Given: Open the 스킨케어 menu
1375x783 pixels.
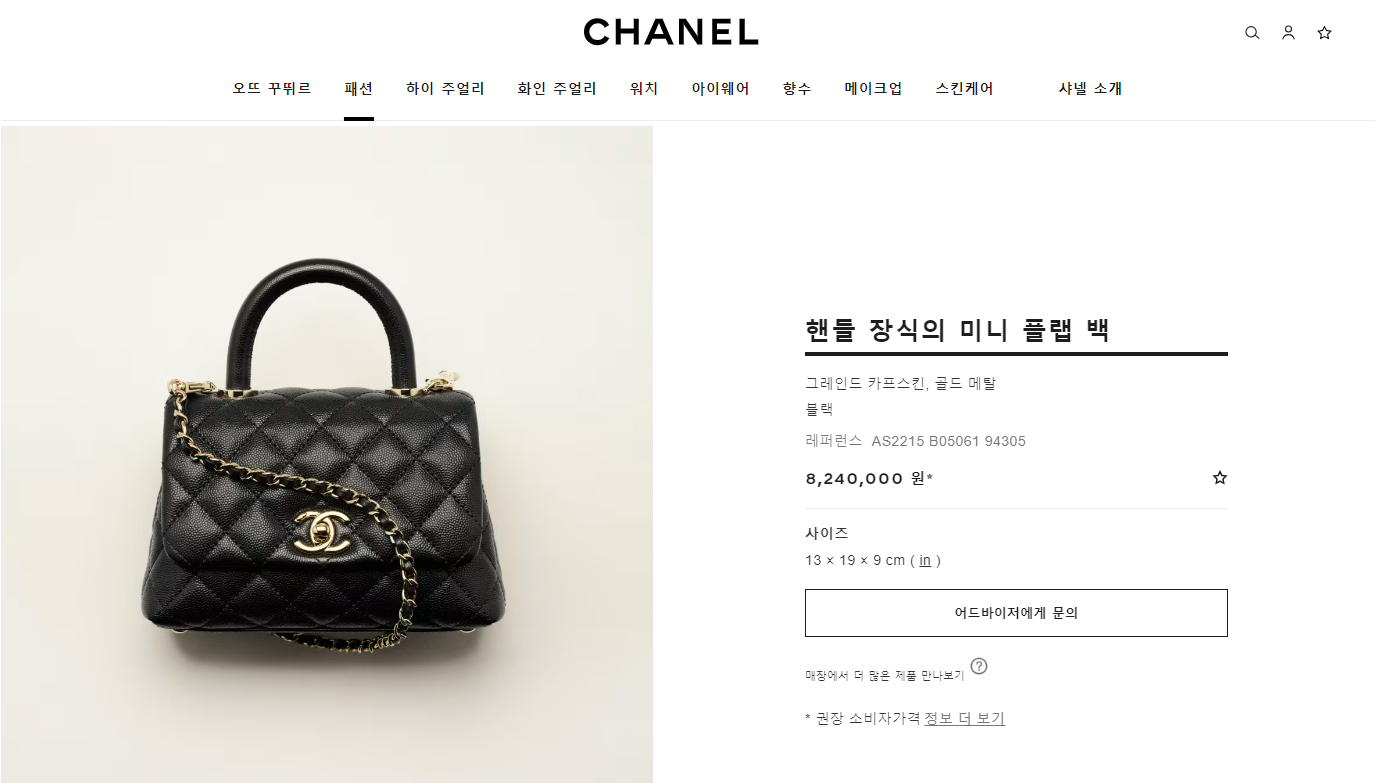Looking at the screenshot, I should (965, 88).
